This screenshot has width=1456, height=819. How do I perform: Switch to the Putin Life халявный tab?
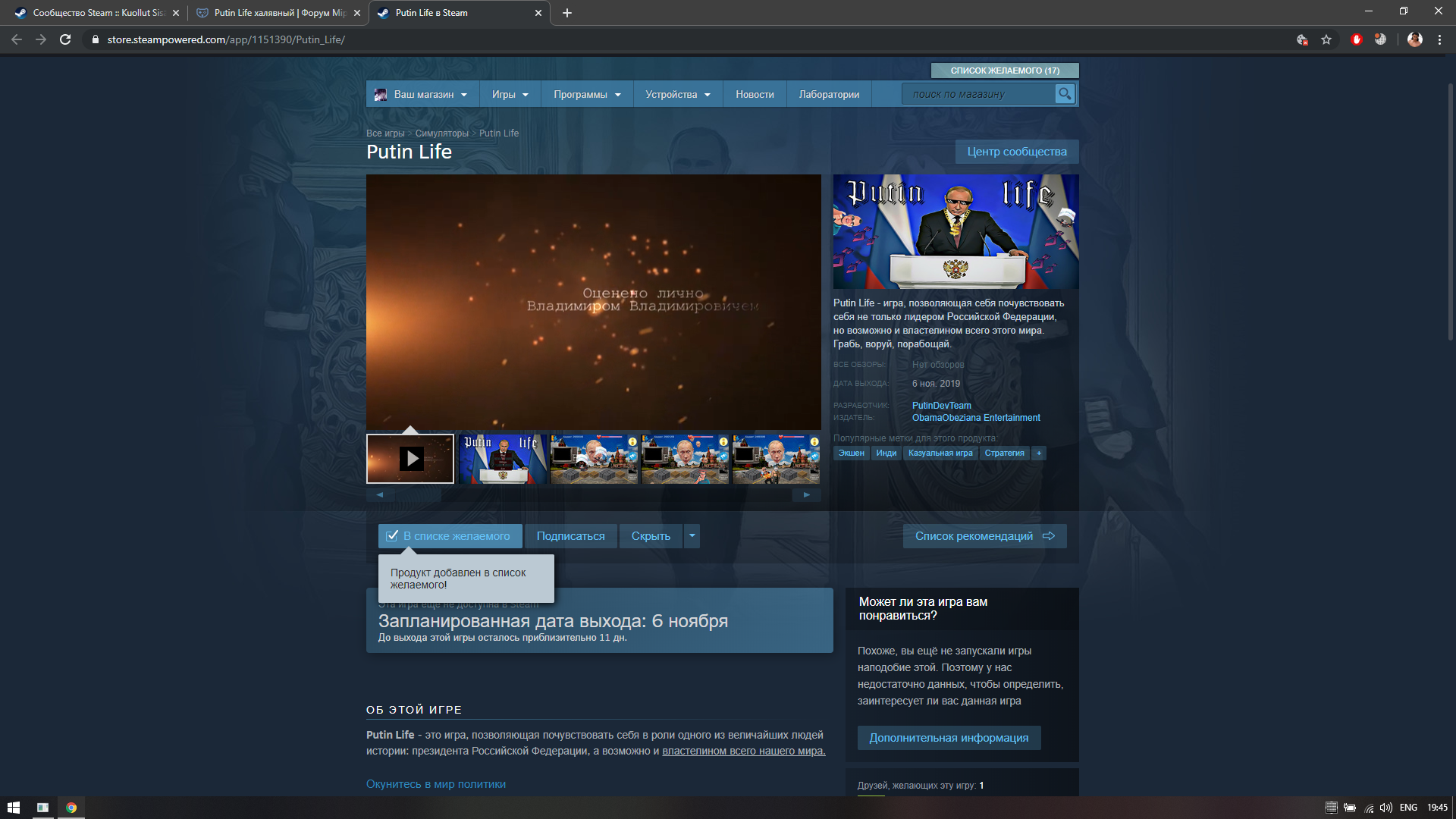278,13
